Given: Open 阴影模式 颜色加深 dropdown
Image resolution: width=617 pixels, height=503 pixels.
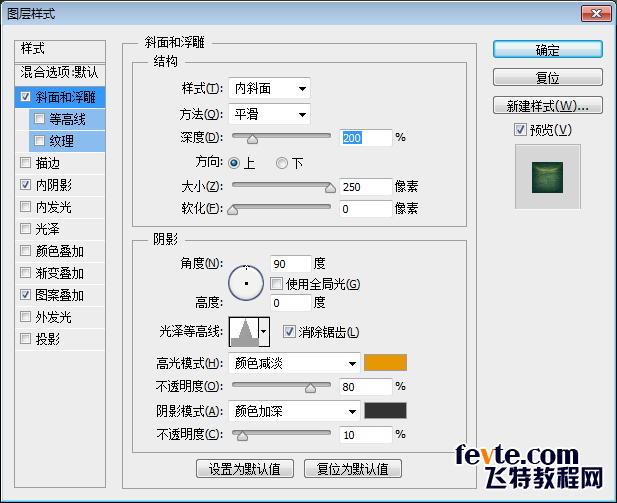Looking at the screenshot, I should point(294,411).
